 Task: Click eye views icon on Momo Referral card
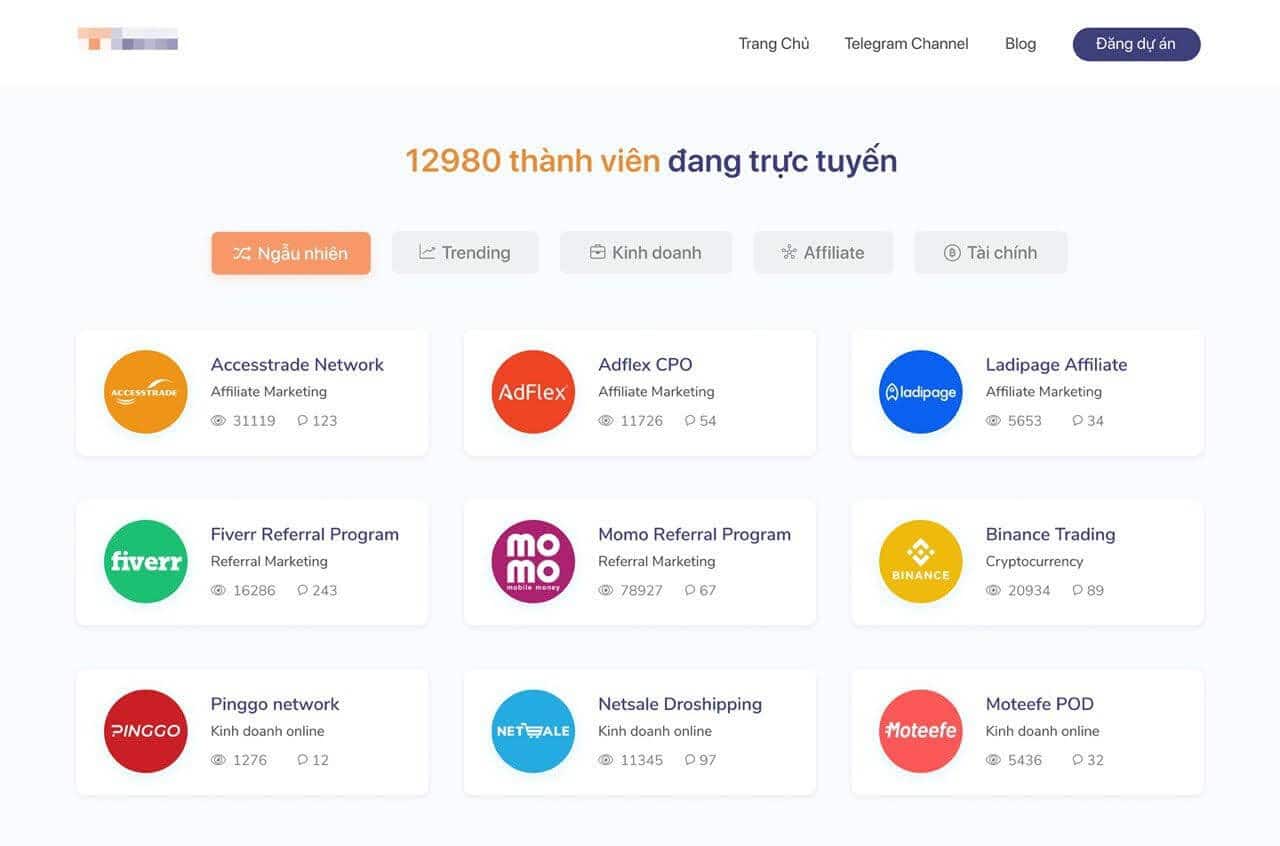click(x=606, y=591)
